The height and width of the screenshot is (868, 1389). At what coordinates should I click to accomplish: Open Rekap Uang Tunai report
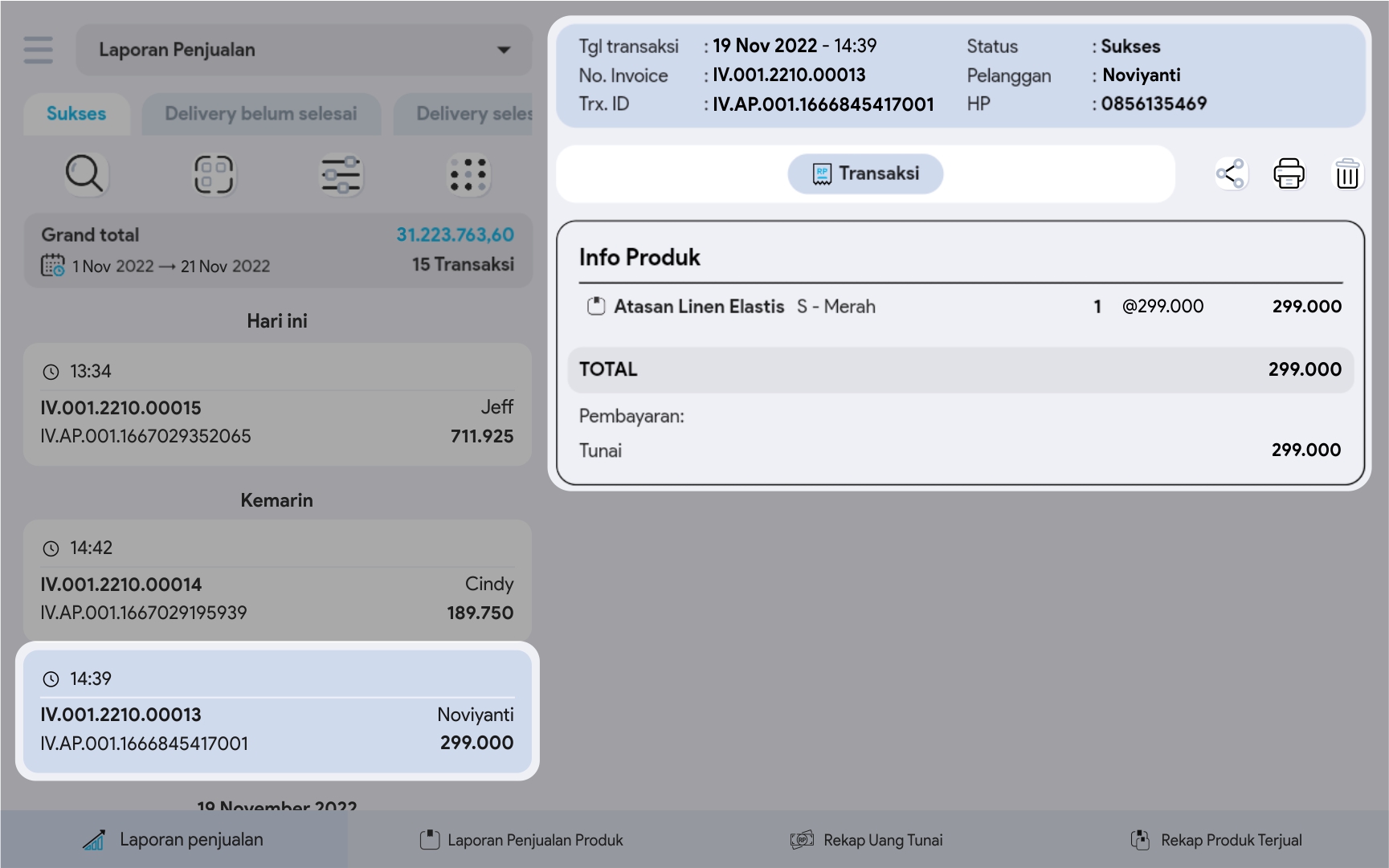click(x=867, y=840)
